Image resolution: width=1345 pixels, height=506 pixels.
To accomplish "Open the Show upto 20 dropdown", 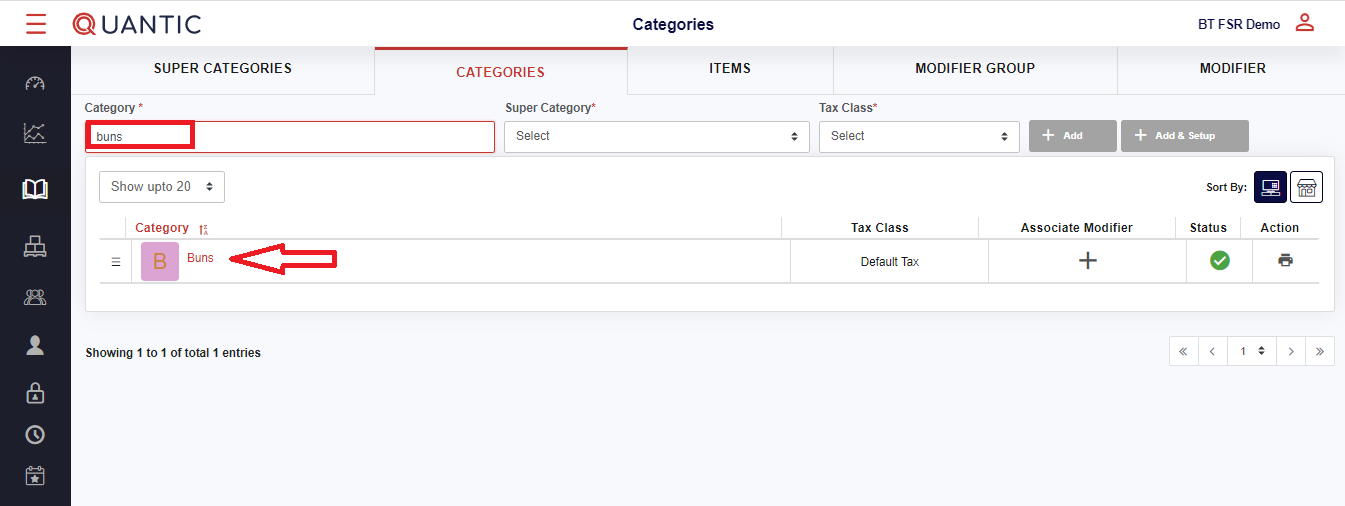I will [162, 187].
